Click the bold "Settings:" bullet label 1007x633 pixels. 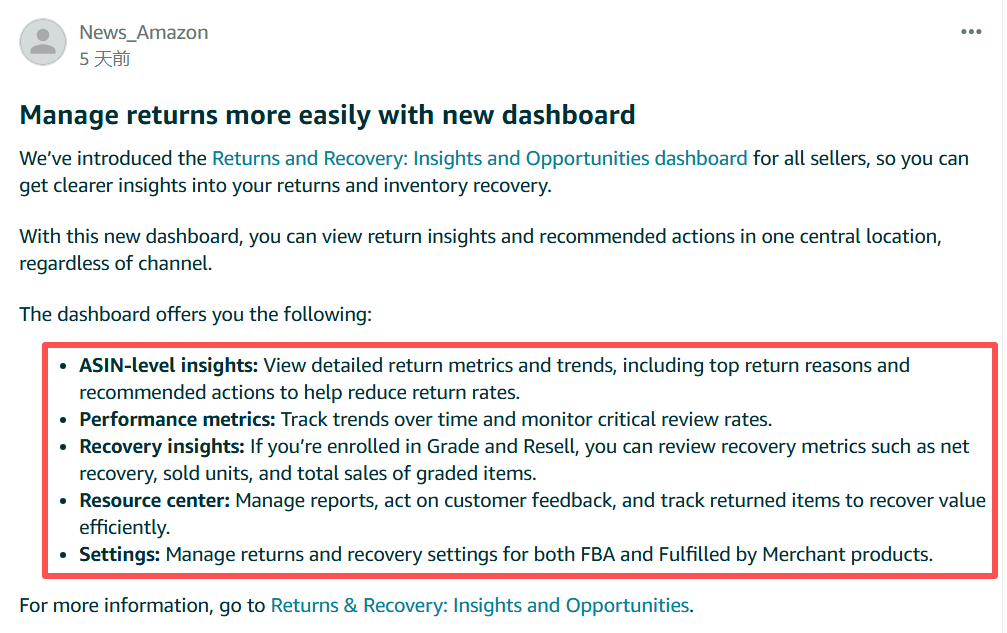[x=119, y=554]
